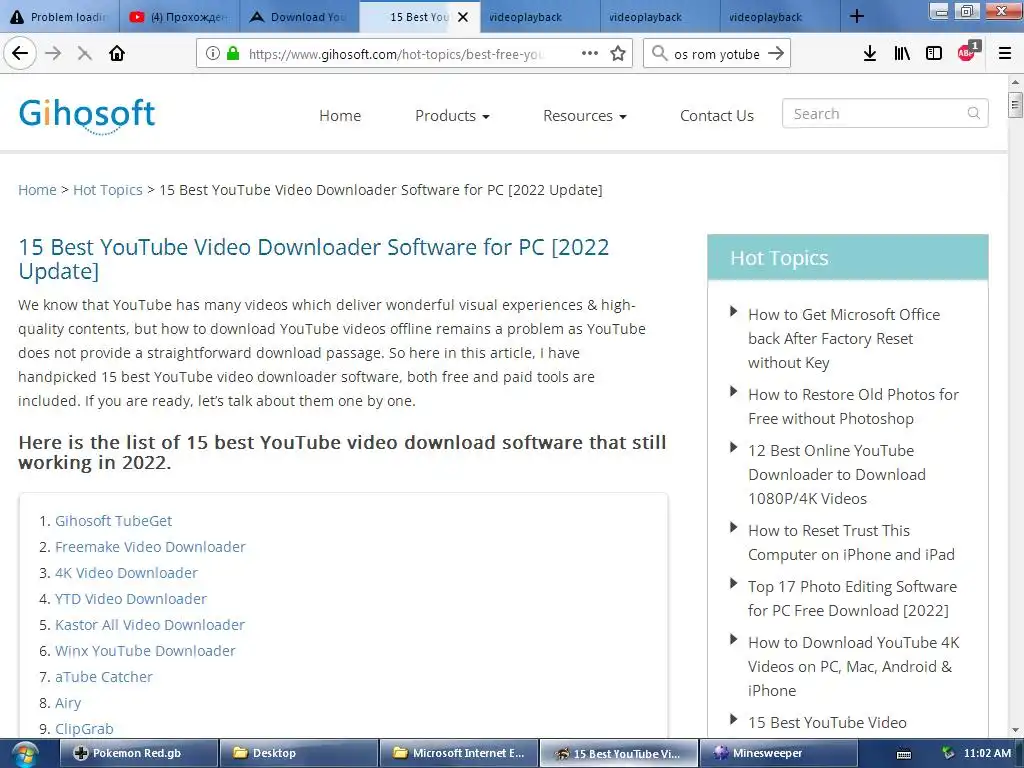Click the Gihosoft logo

point(87,115)
